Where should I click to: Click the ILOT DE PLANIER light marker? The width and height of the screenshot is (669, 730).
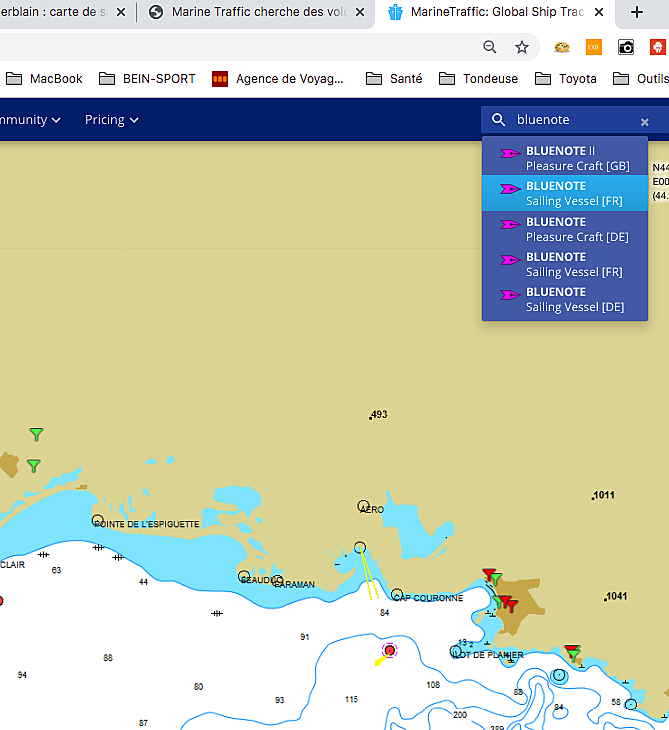[x=456, y=651]
